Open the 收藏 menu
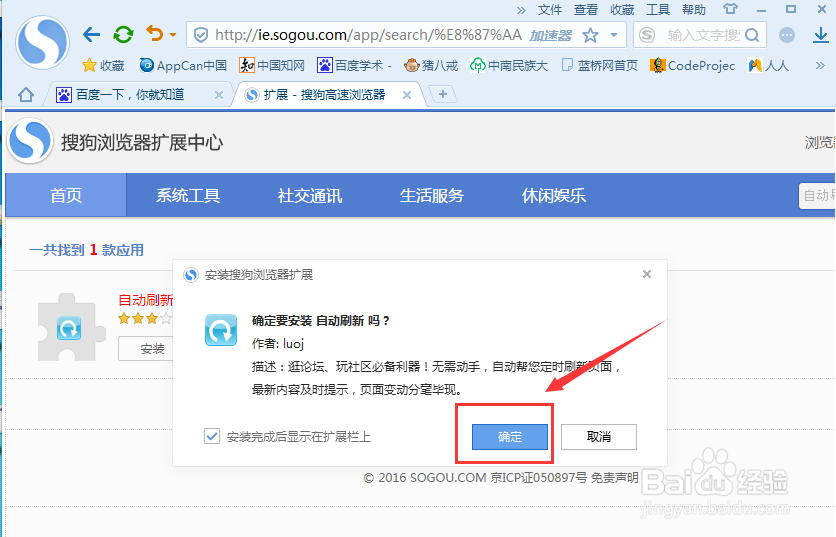Viewport: 836px width, 537px height. [x=622, y=10]
